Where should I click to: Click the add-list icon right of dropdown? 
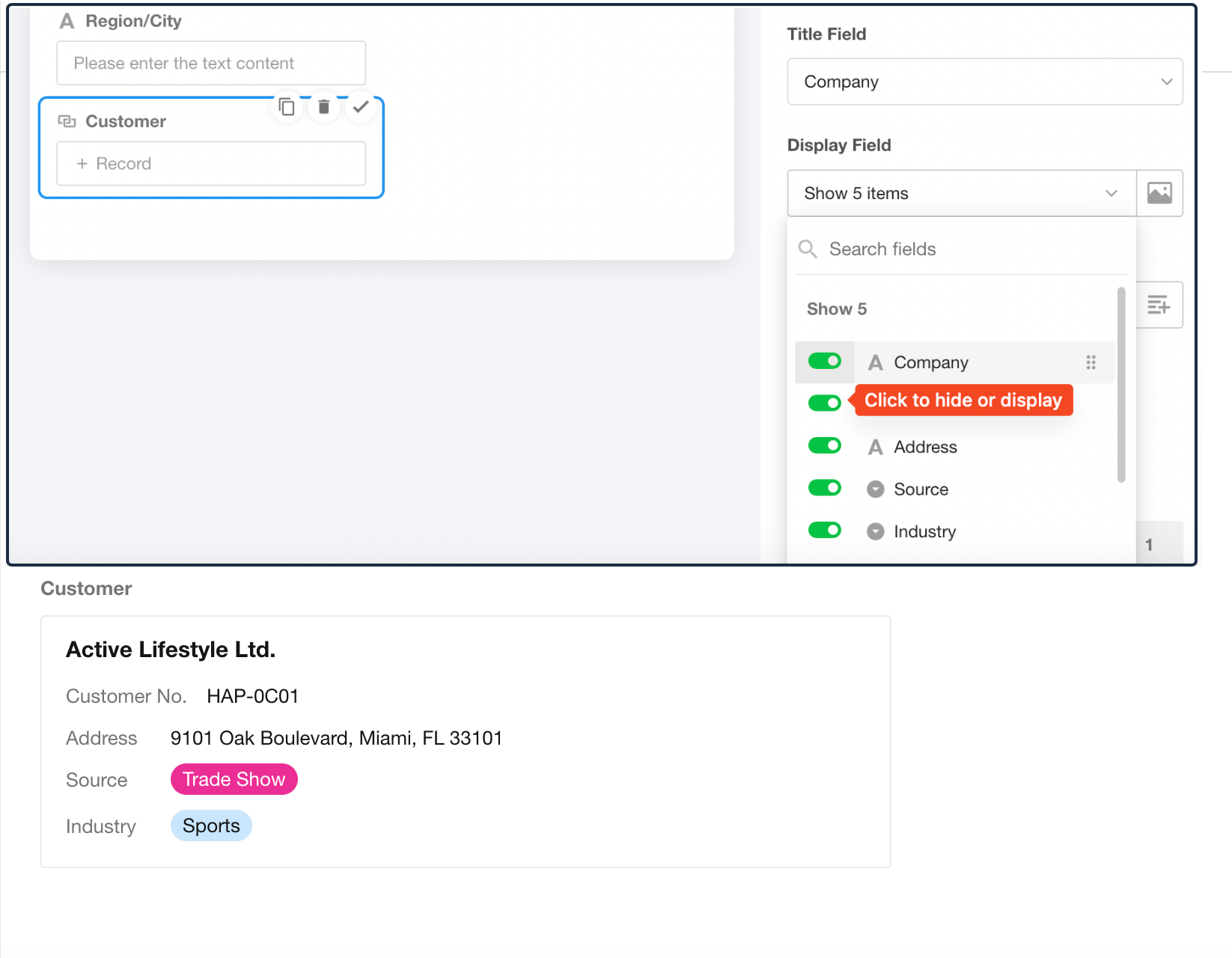point(1159,305)
